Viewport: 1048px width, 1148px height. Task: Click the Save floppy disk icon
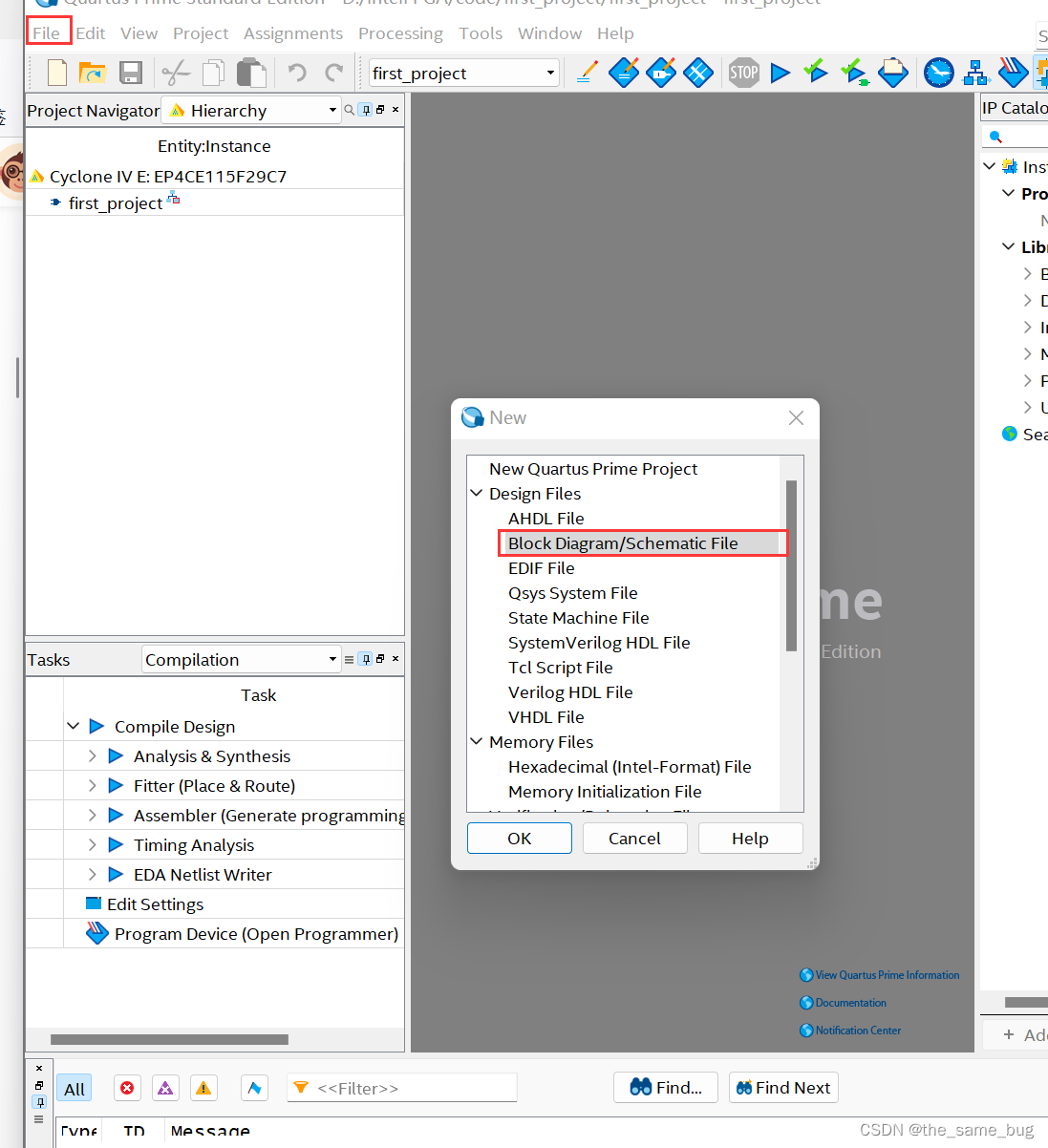131,73
